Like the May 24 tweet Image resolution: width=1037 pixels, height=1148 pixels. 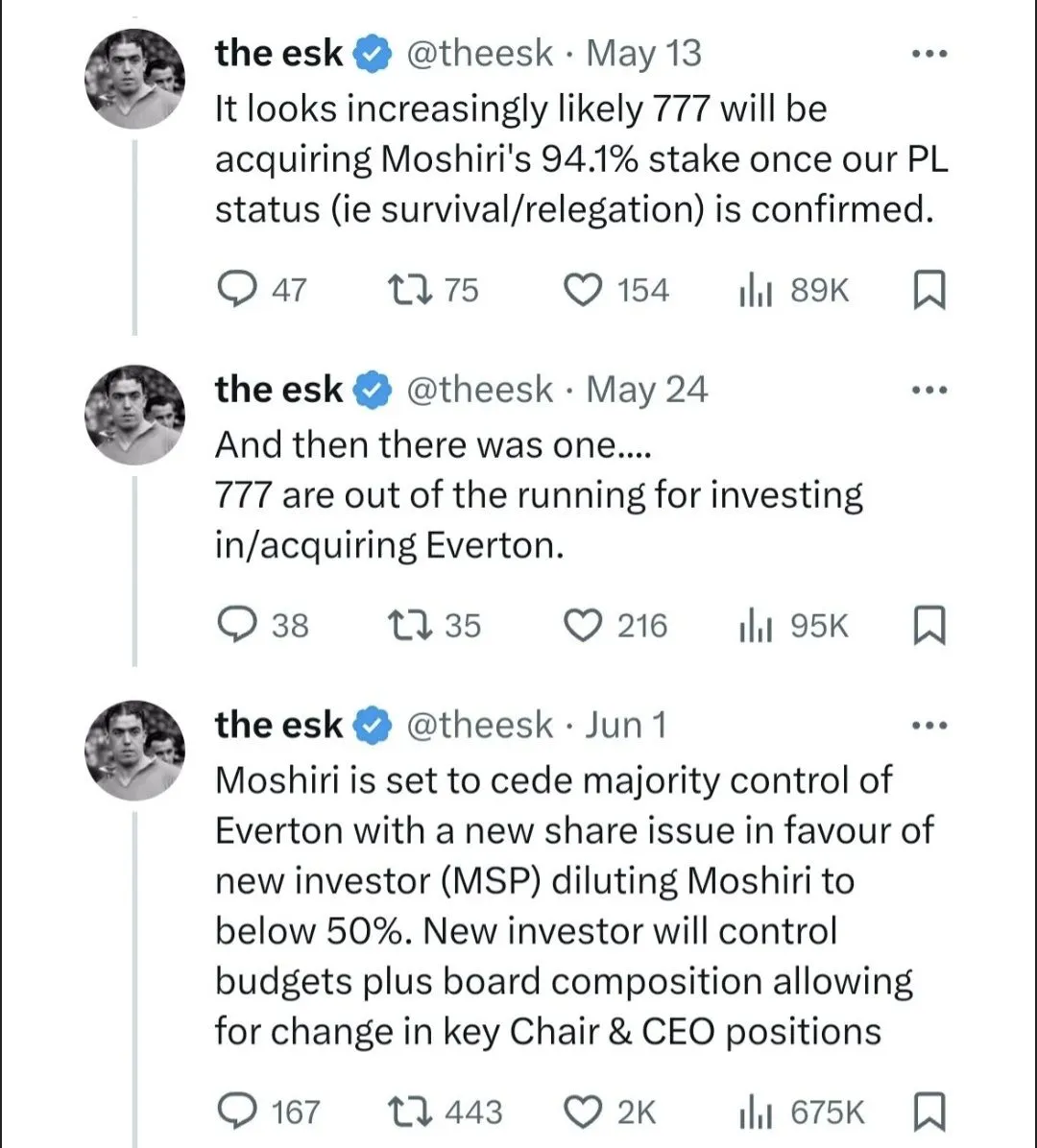click(582, 626)
